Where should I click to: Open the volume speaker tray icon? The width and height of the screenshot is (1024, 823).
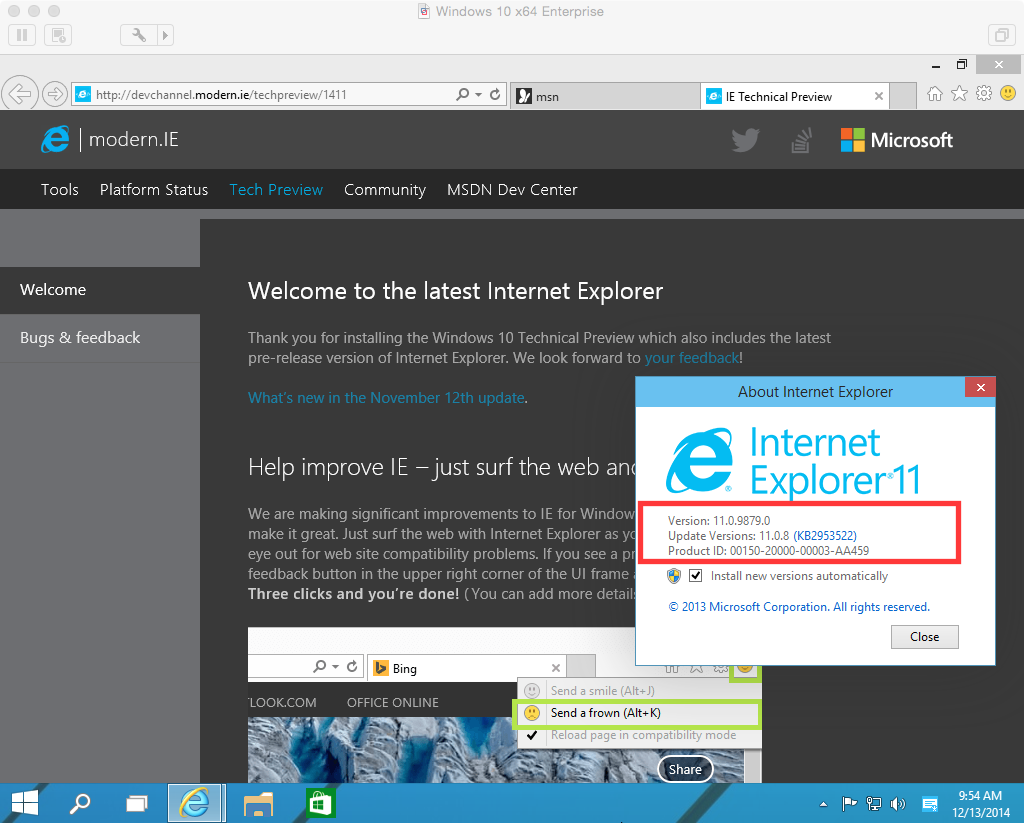(898, 803)
